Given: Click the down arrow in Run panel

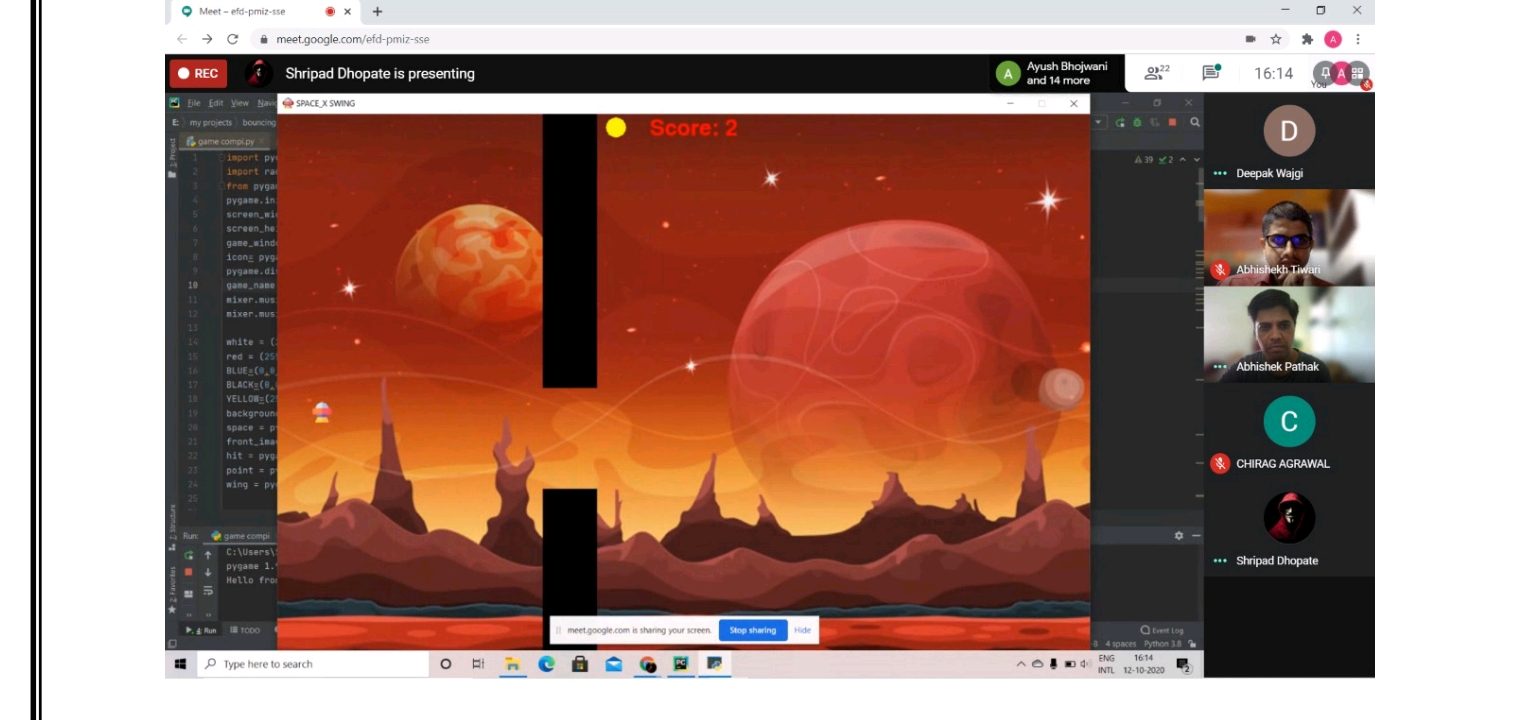Looking at the screenshot, I should [x=208, y=572].
